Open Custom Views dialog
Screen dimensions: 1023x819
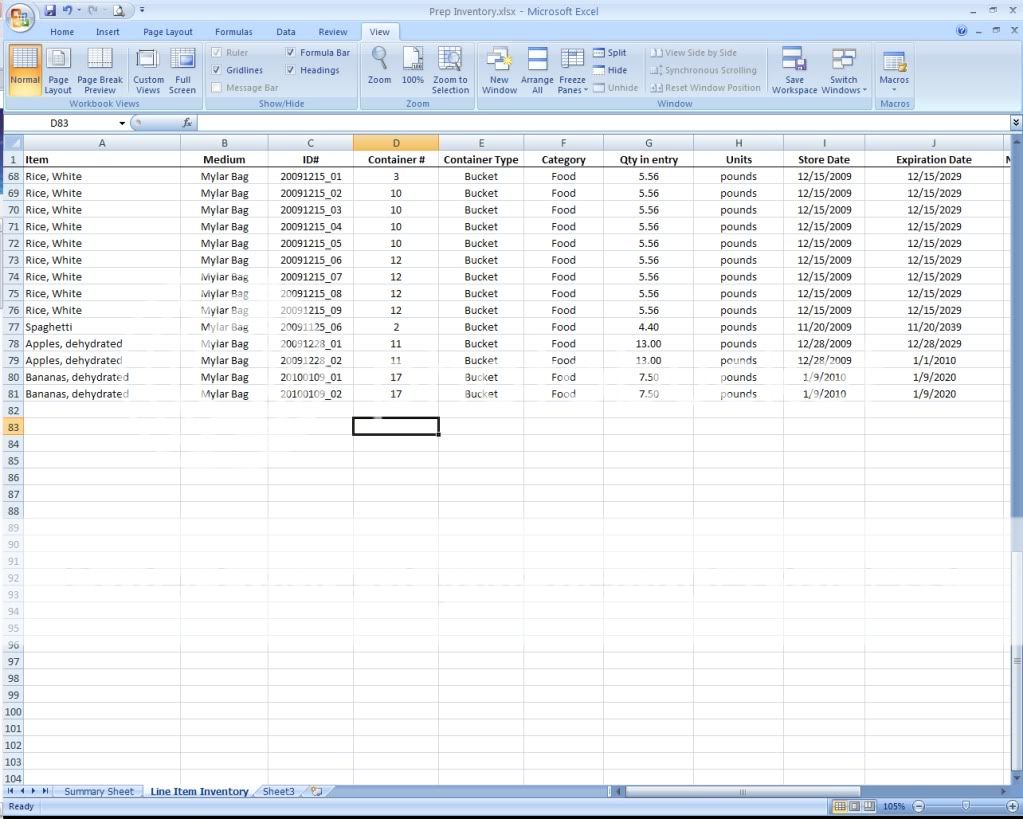tap(148, 70)
